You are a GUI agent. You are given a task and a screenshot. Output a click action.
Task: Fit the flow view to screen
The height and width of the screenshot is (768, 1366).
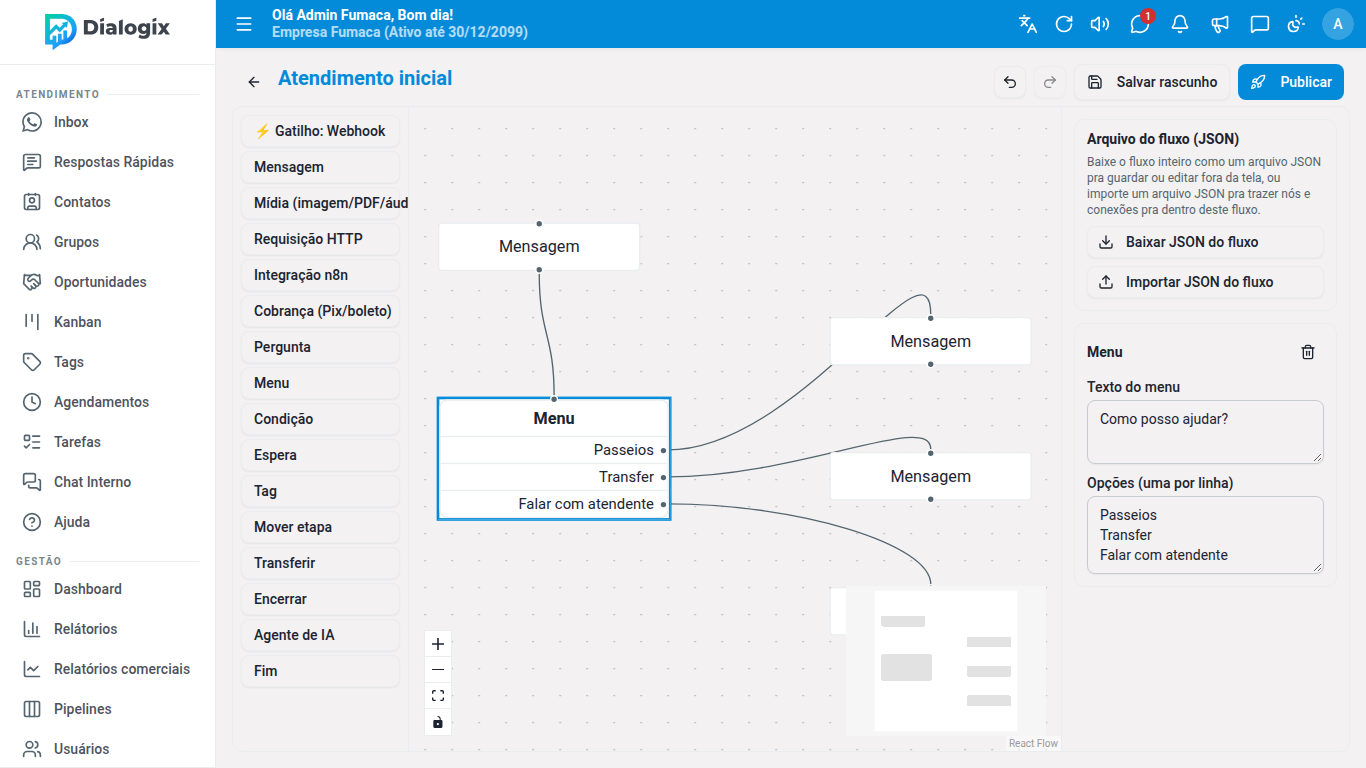tap(438, 696)
